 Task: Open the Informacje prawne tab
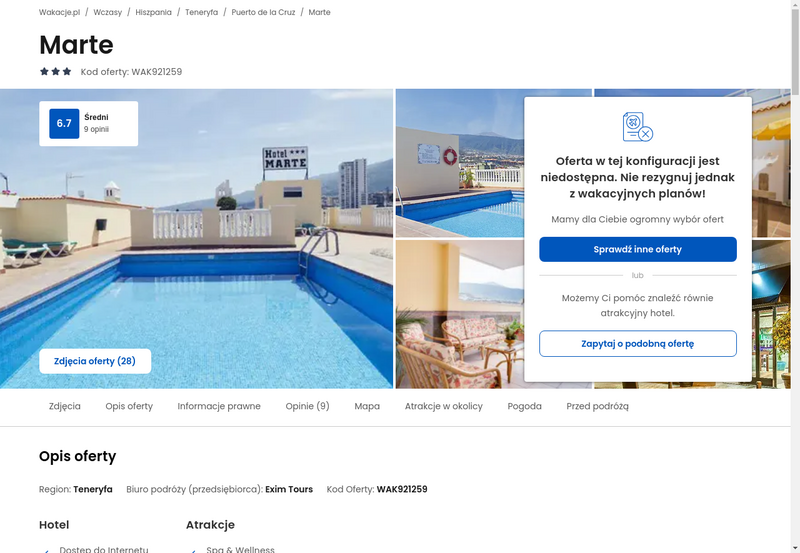[x=219, y=406]
